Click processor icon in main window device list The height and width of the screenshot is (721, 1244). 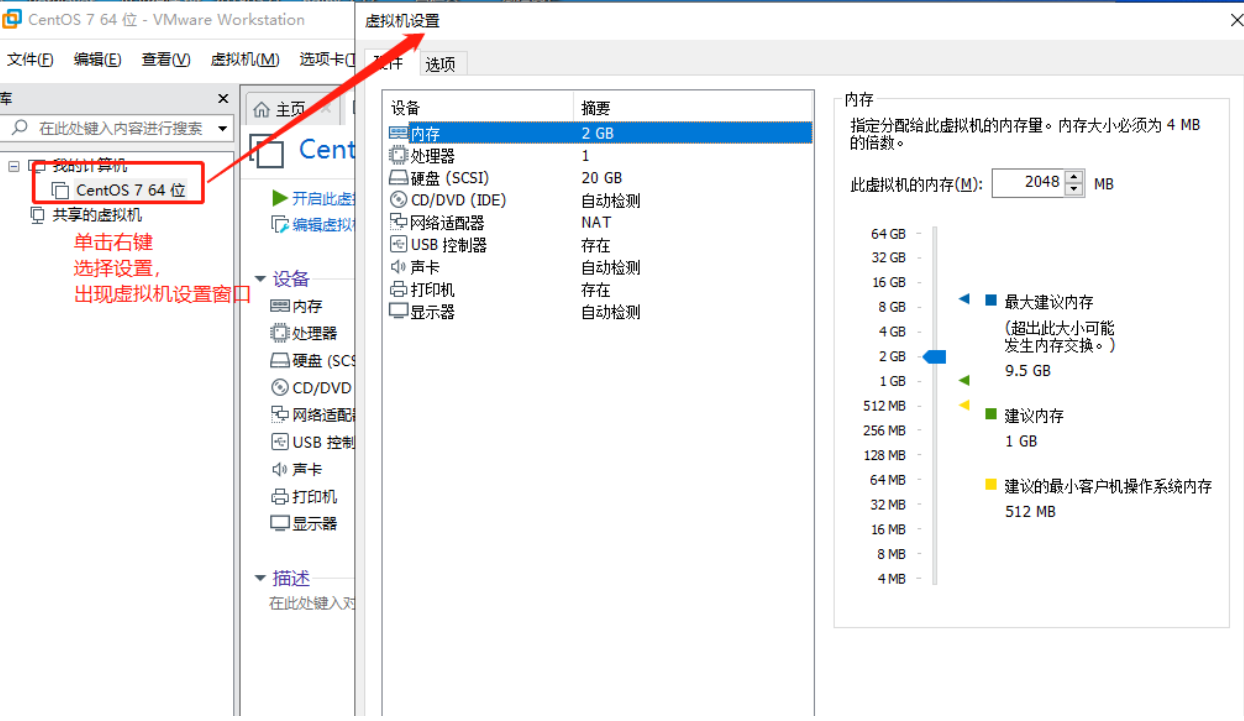[x=280, y=333]
